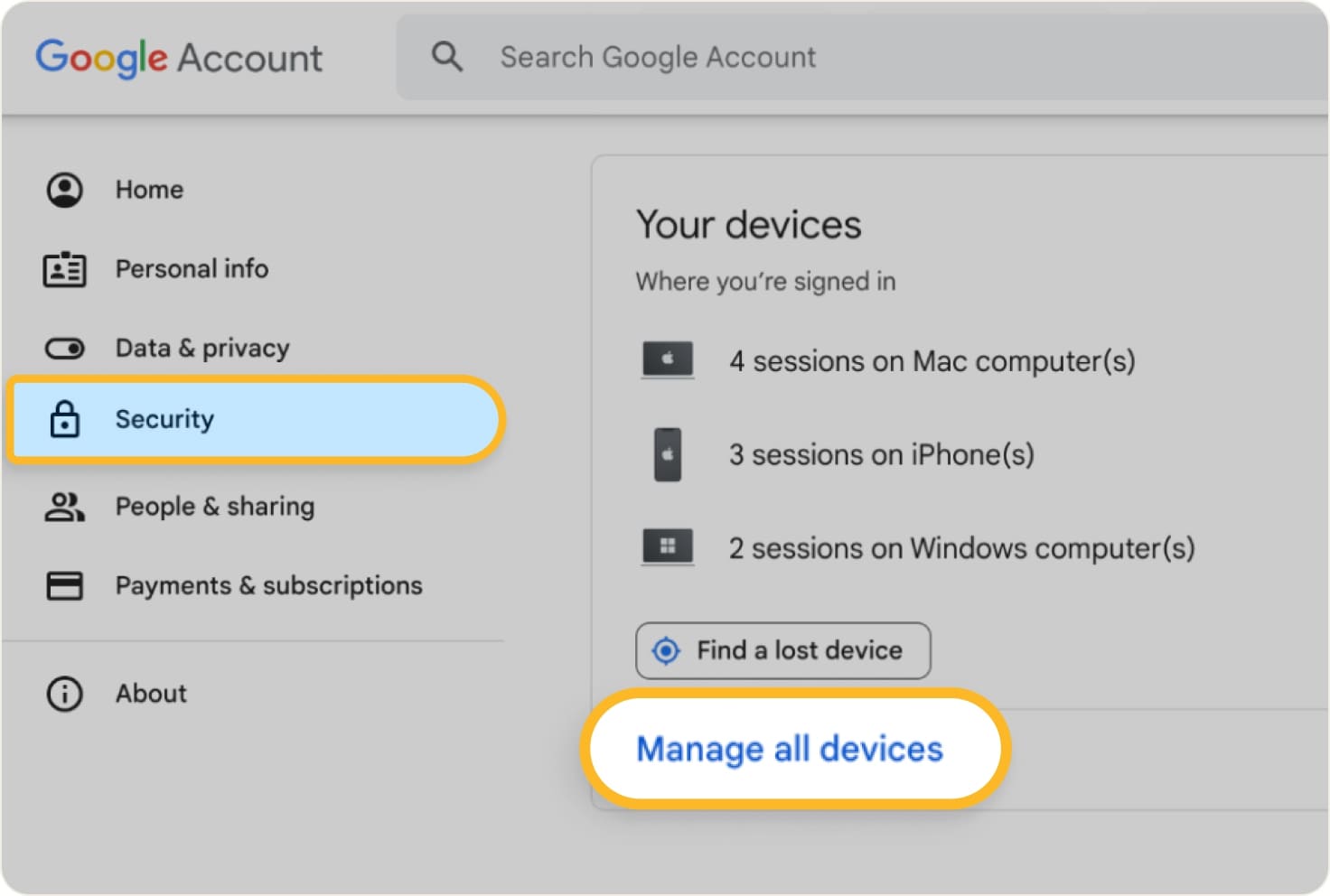The width and height of the screenshot is (1330, 896).
Task: Open Manage all devices
Action: pyautogui.click(x=789, y=748)
